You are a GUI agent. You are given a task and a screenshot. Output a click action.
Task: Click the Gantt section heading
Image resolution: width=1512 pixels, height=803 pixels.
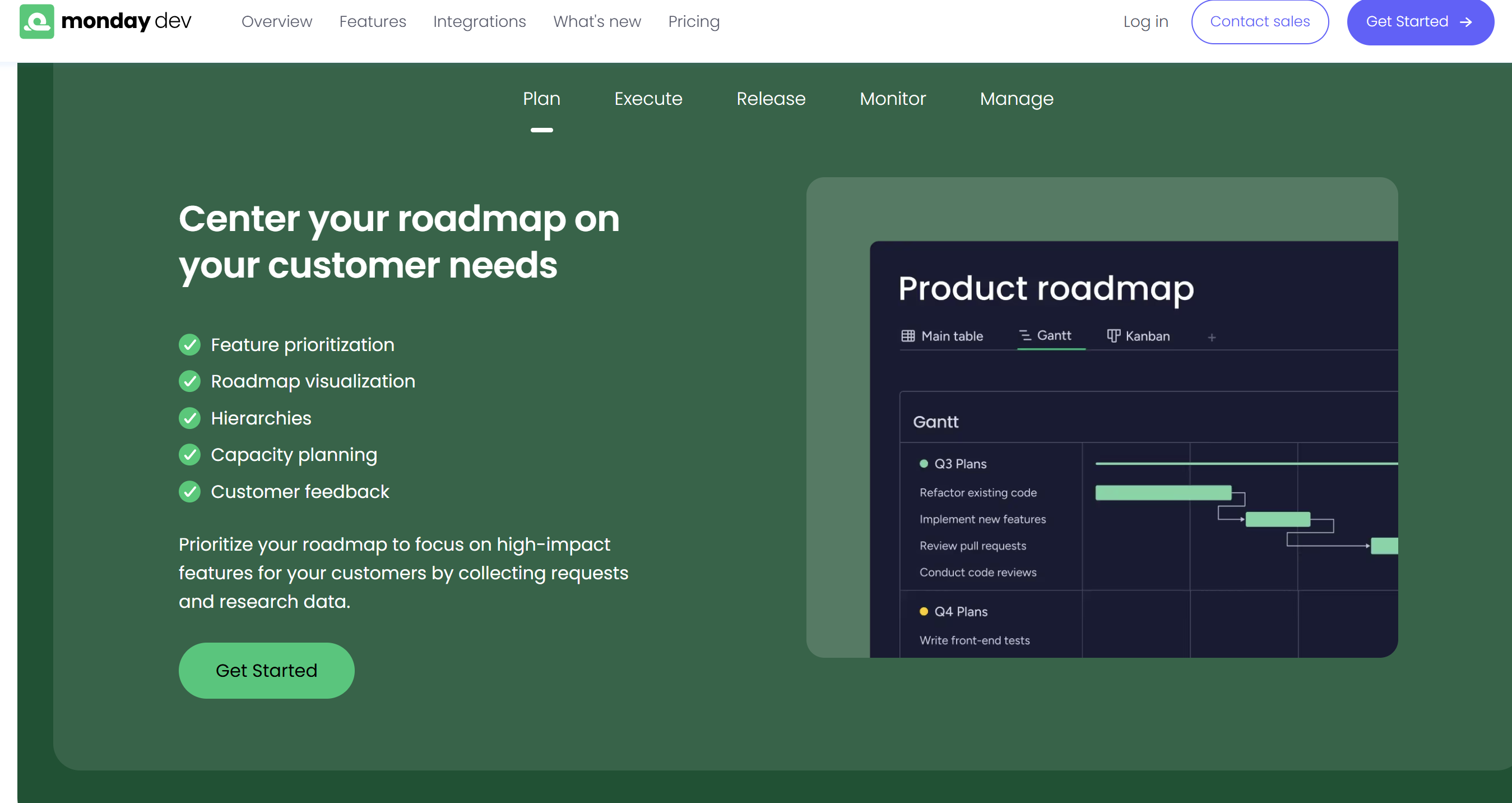[935, 422]
